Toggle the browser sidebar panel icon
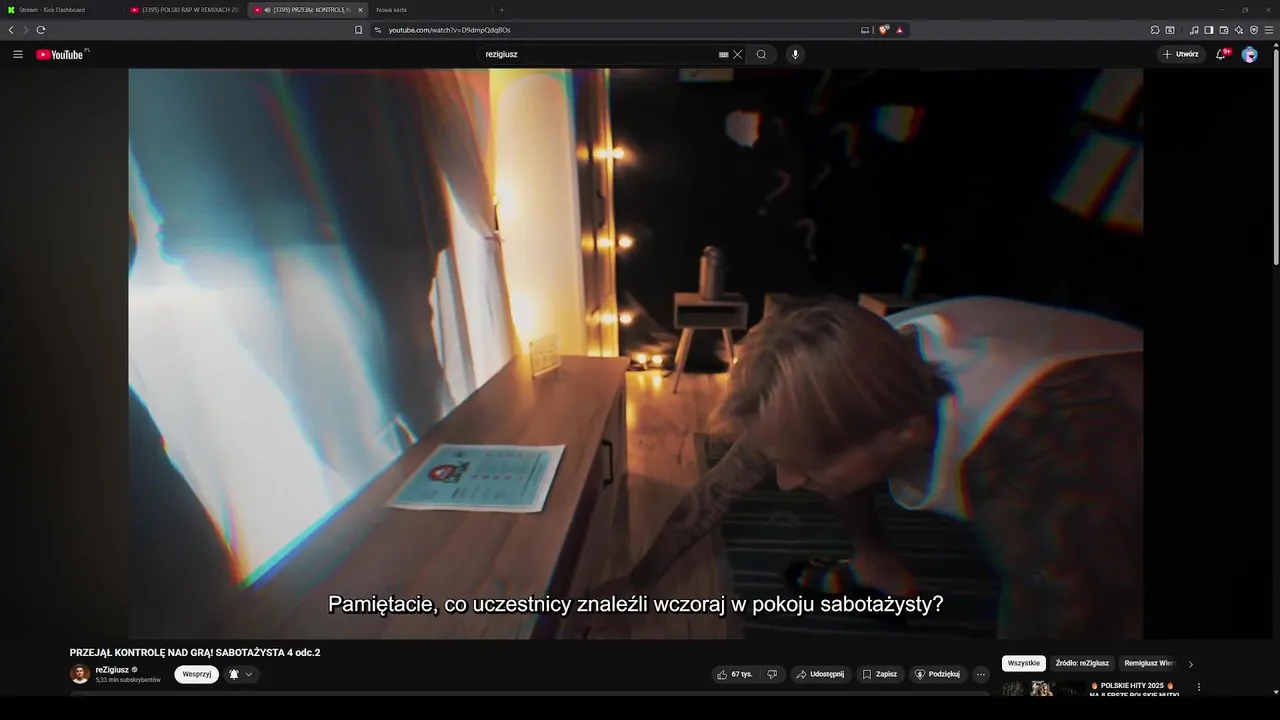The height and width of the screenshot is (720, 1280). click(x=1208, y=30)
